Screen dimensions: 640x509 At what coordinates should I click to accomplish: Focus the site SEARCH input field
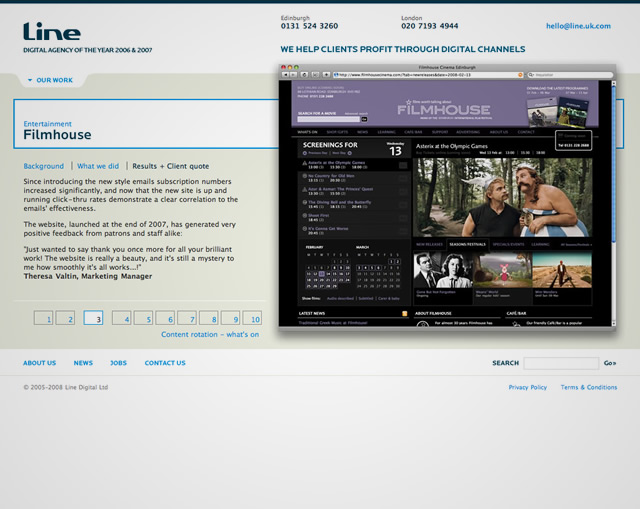pos(561,363)
